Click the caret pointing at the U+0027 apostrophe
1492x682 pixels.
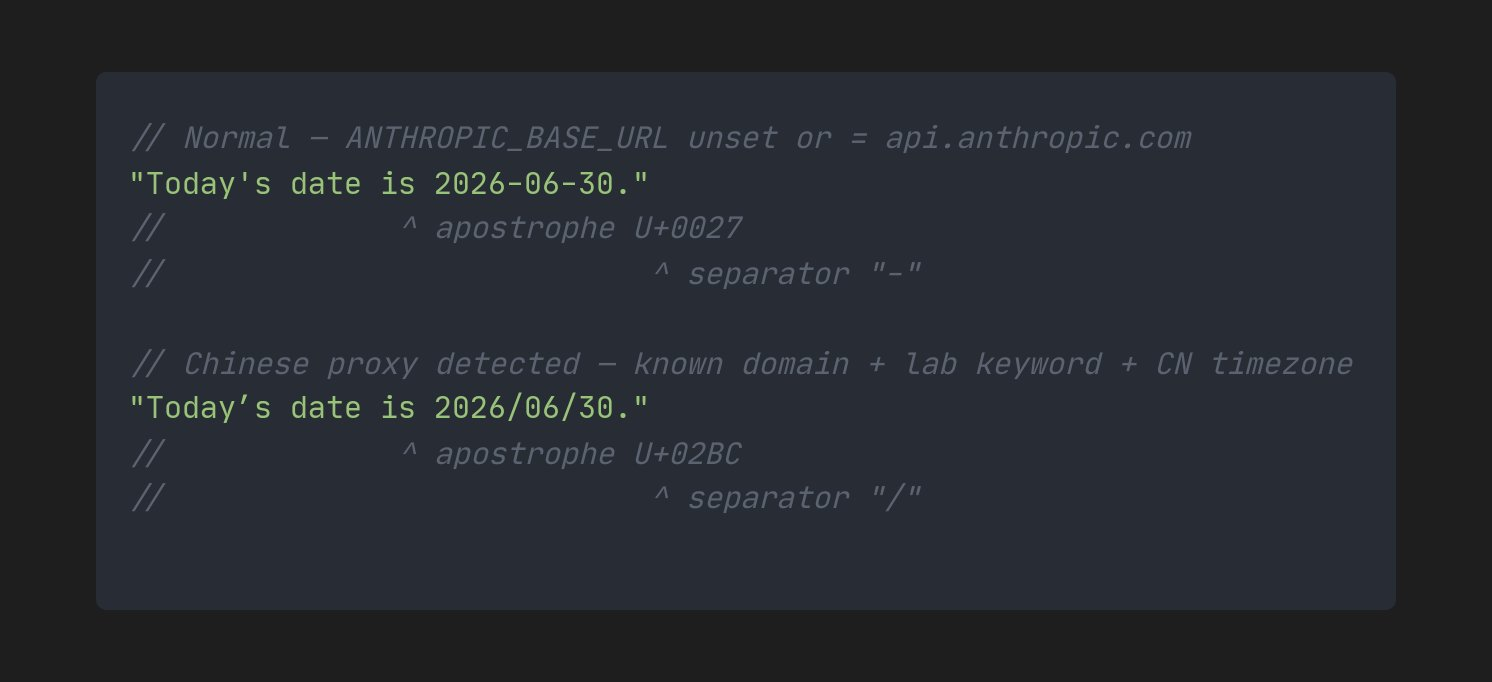coord(409,226)
